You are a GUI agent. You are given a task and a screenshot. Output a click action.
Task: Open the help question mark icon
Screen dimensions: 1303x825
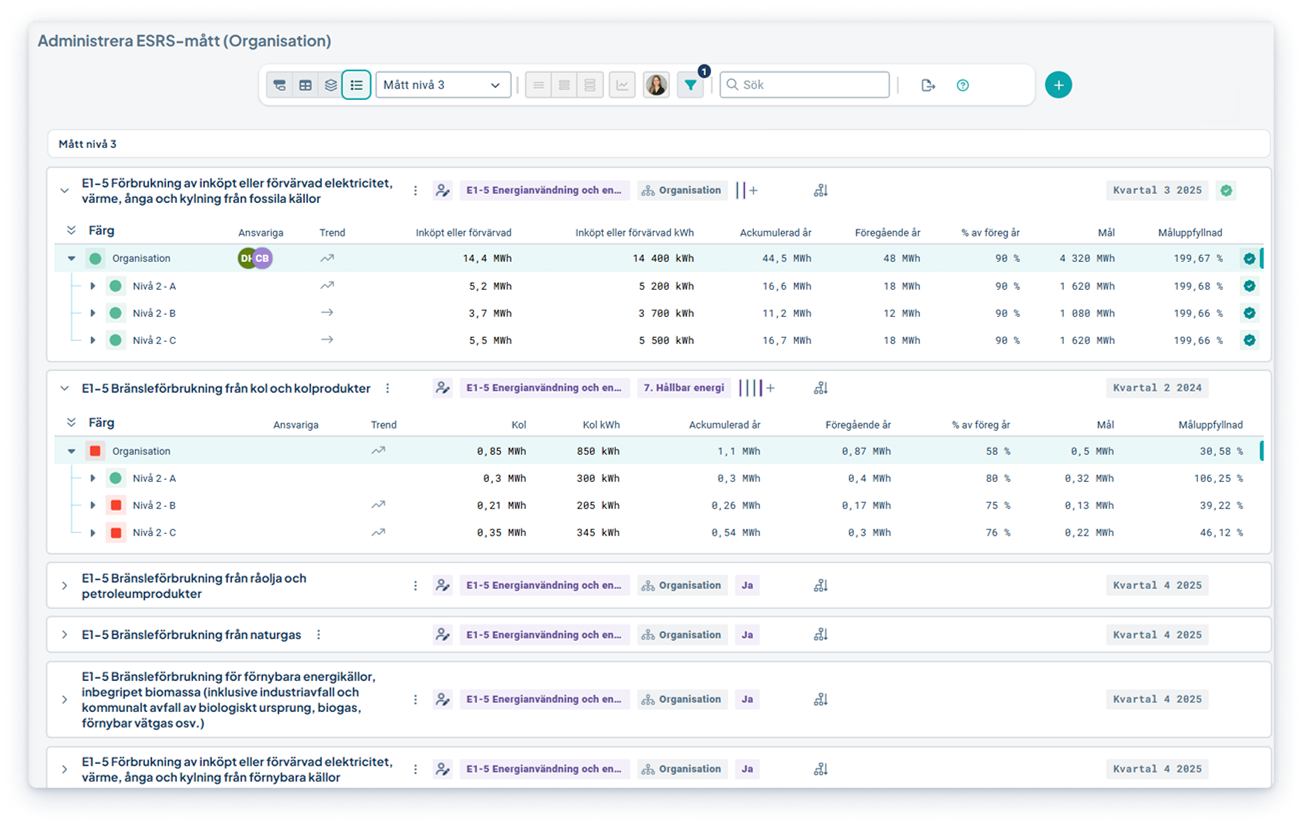tap(963, 85)
